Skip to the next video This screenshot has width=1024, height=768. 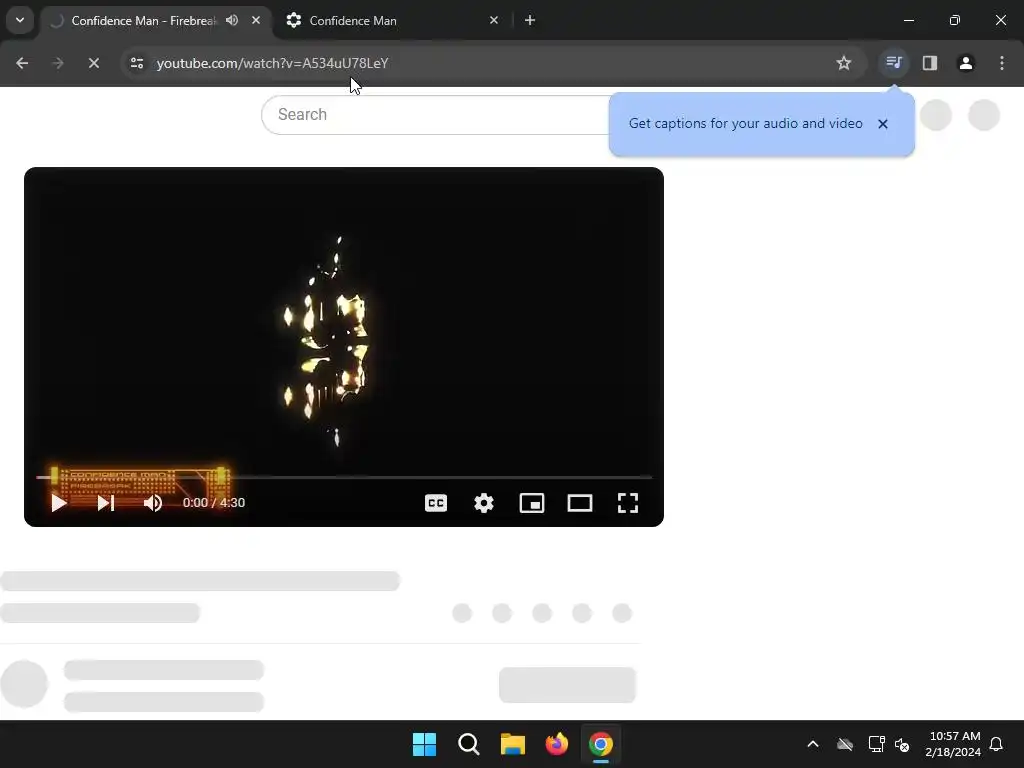[x=106, y=503]
